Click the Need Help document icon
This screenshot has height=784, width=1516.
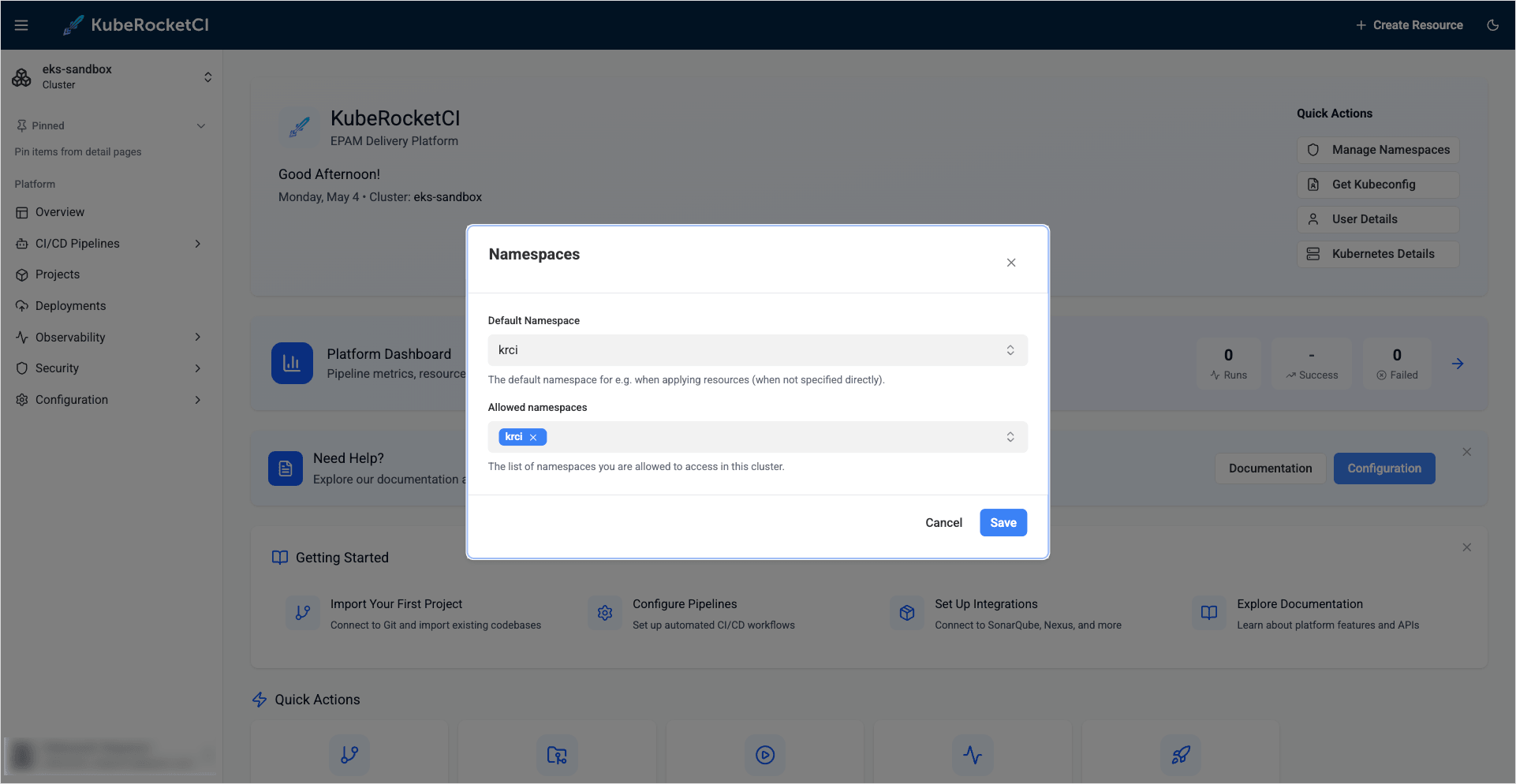tap(286, 469)
